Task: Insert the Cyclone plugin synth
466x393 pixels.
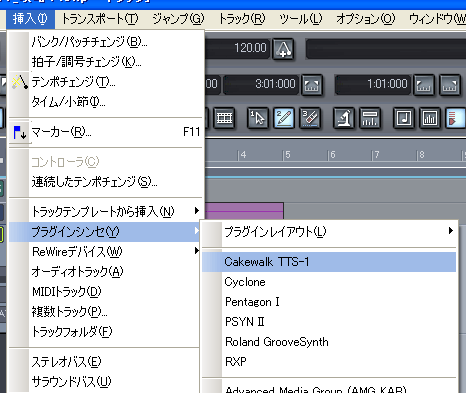Action: pos(329,282)
